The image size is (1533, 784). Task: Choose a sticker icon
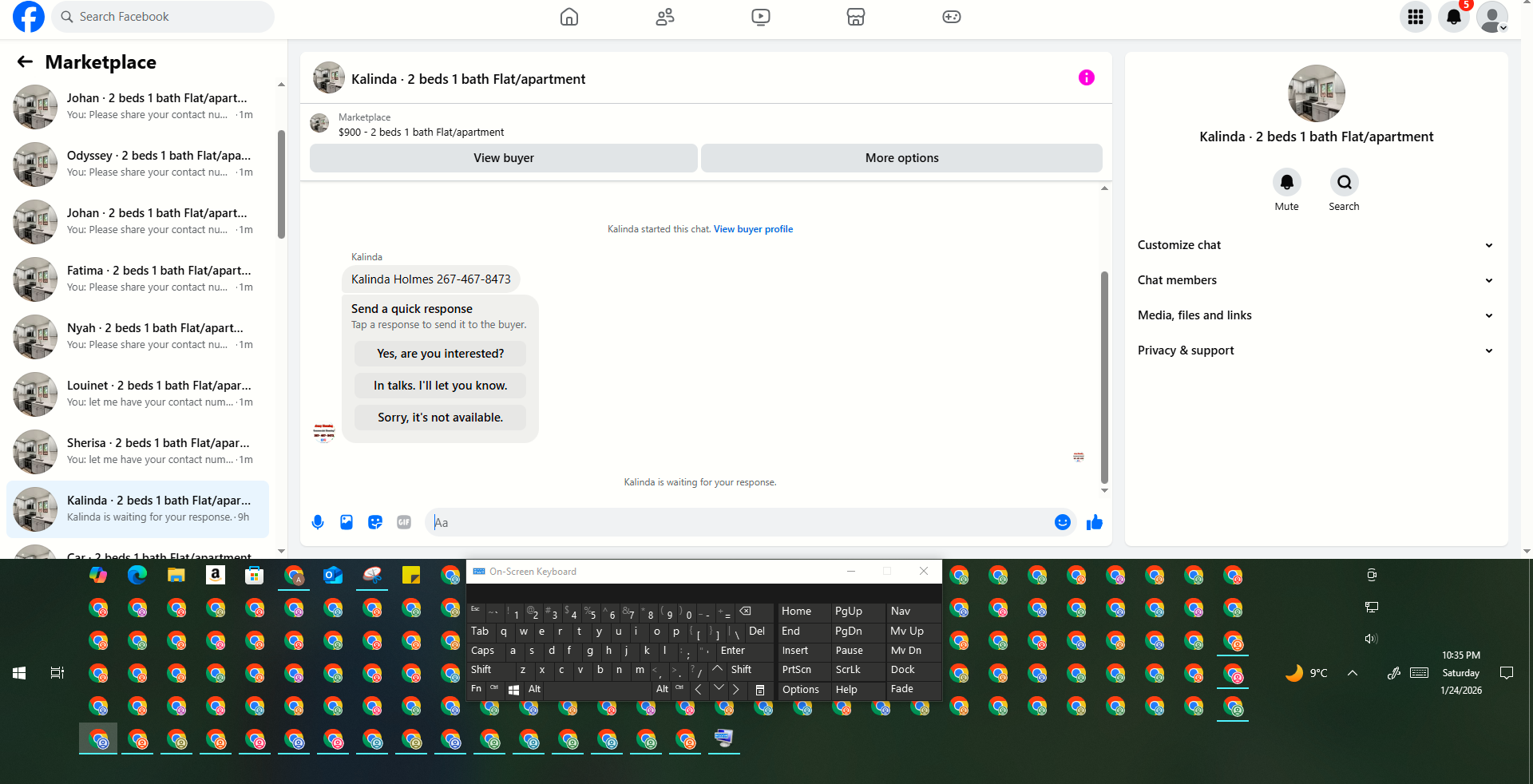click(375, 522)
